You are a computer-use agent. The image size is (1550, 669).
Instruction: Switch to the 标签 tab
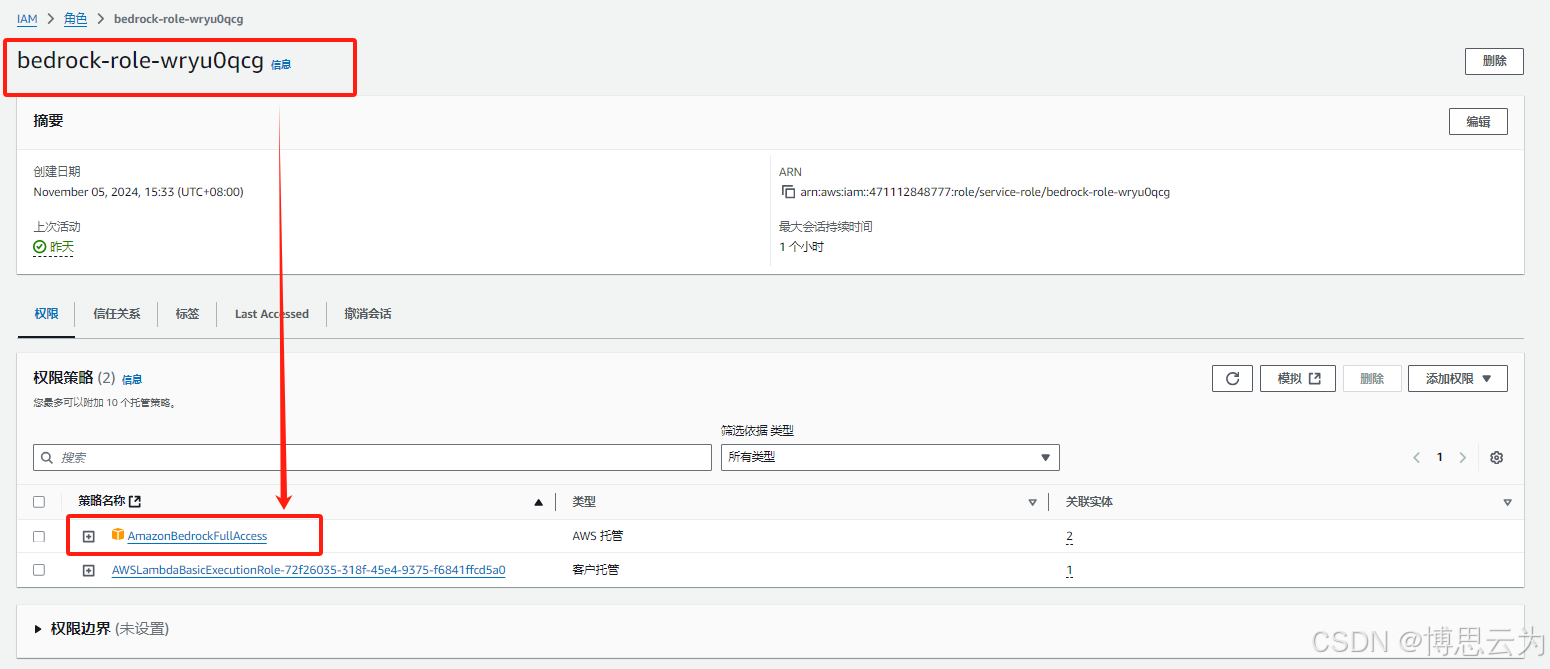coord(187,314)
